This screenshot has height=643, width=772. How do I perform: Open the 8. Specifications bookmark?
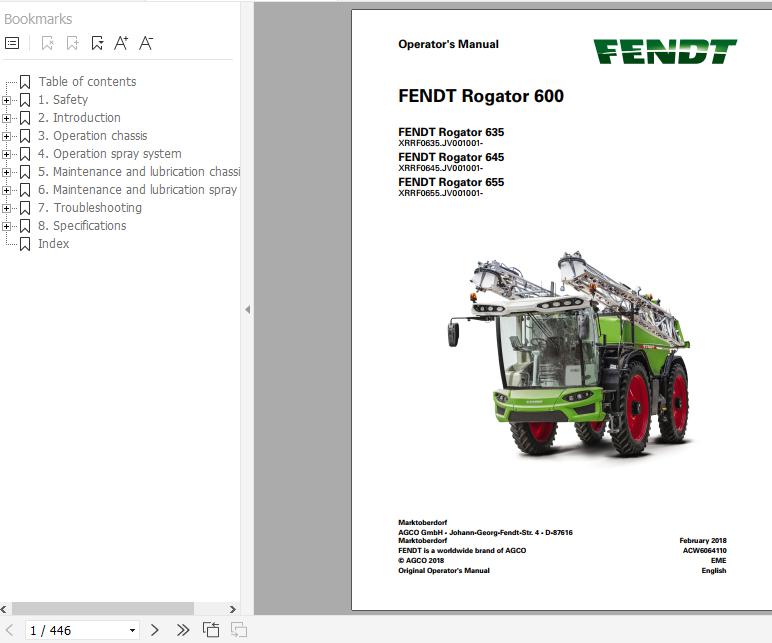pyautogui.click(x=82, y=225)
